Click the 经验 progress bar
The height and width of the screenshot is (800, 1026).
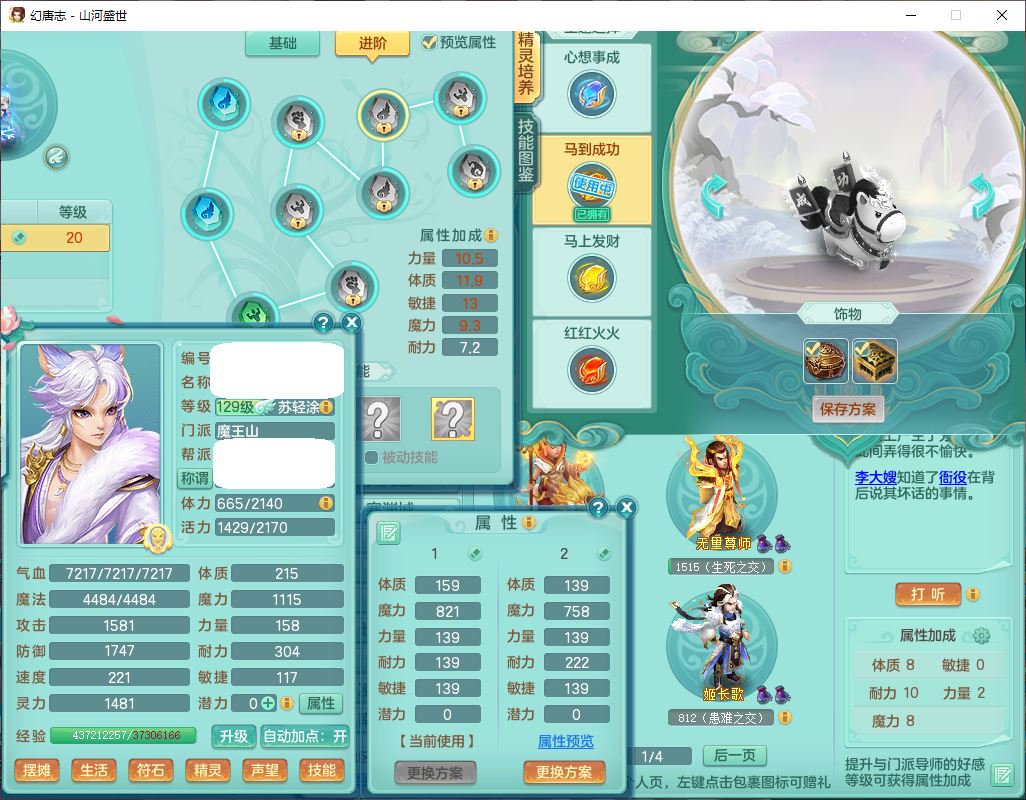tap(124, 735)
